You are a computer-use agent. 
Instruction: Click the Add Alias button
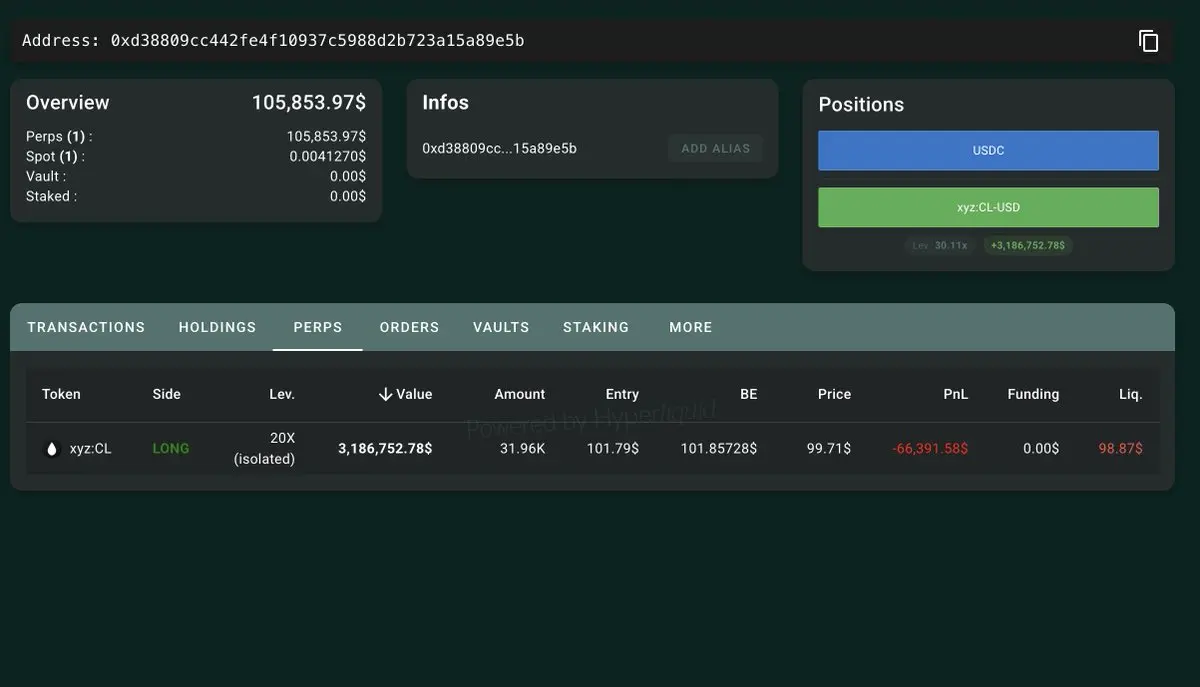(715, 148)
